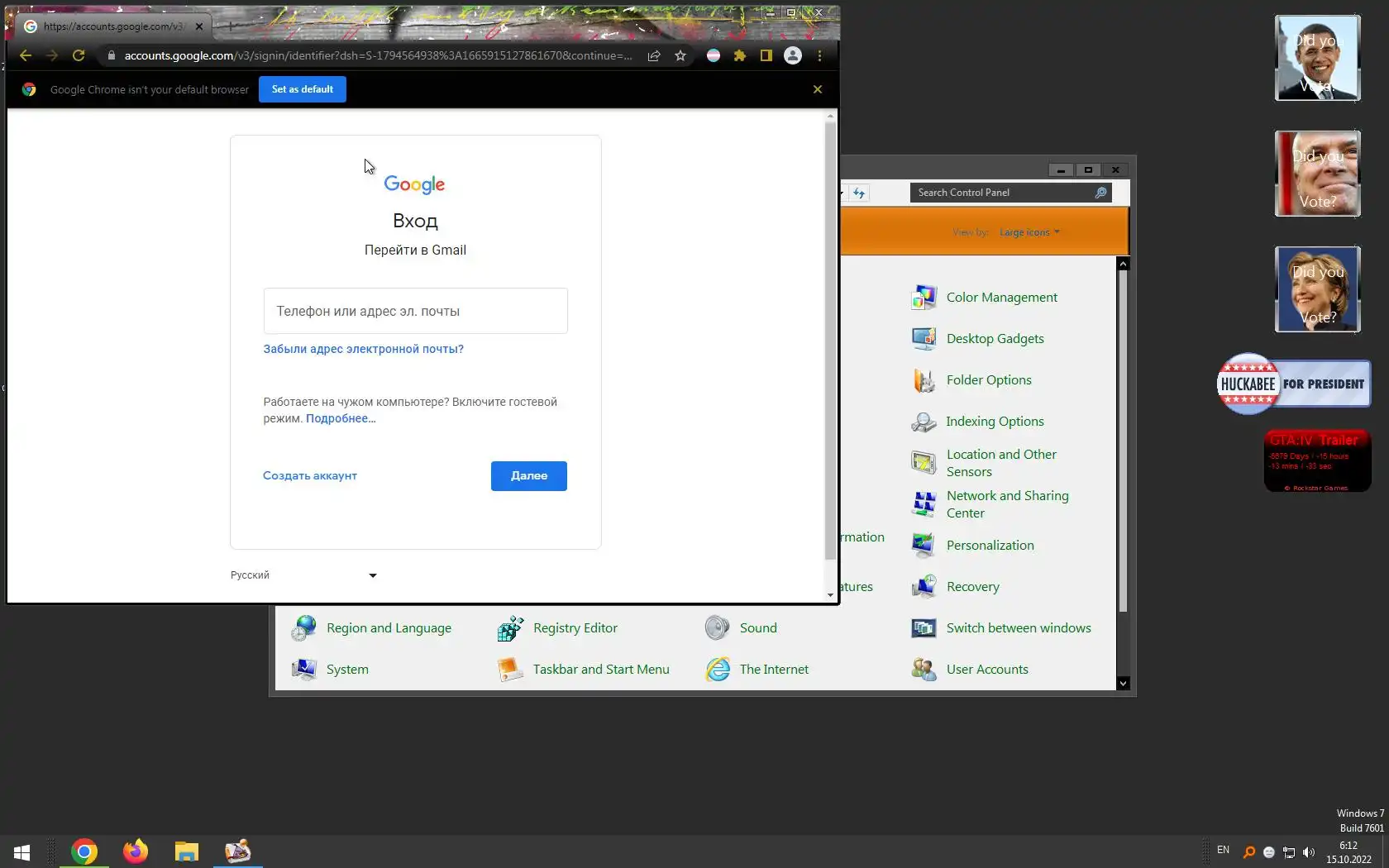The height and width of the screenshot is (868, 1389).
Task: Click Control Panel scrollbar's up arrow
Action: 1123,264
